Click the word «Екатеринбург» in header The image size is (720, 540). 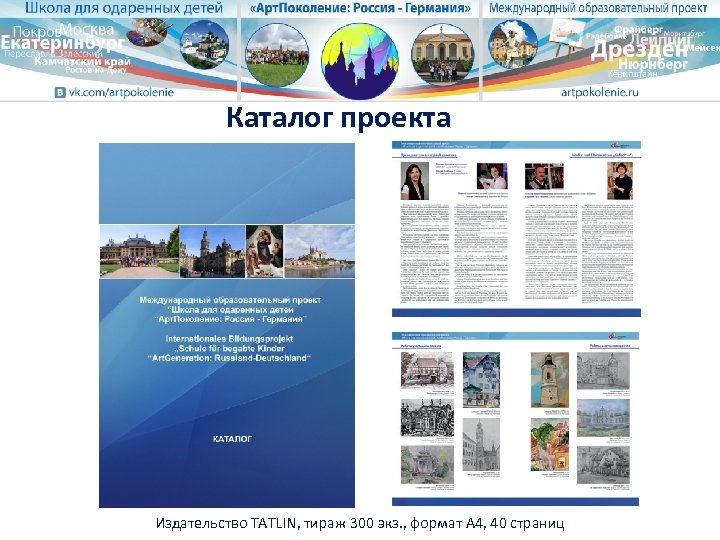(x=63, y=43)
